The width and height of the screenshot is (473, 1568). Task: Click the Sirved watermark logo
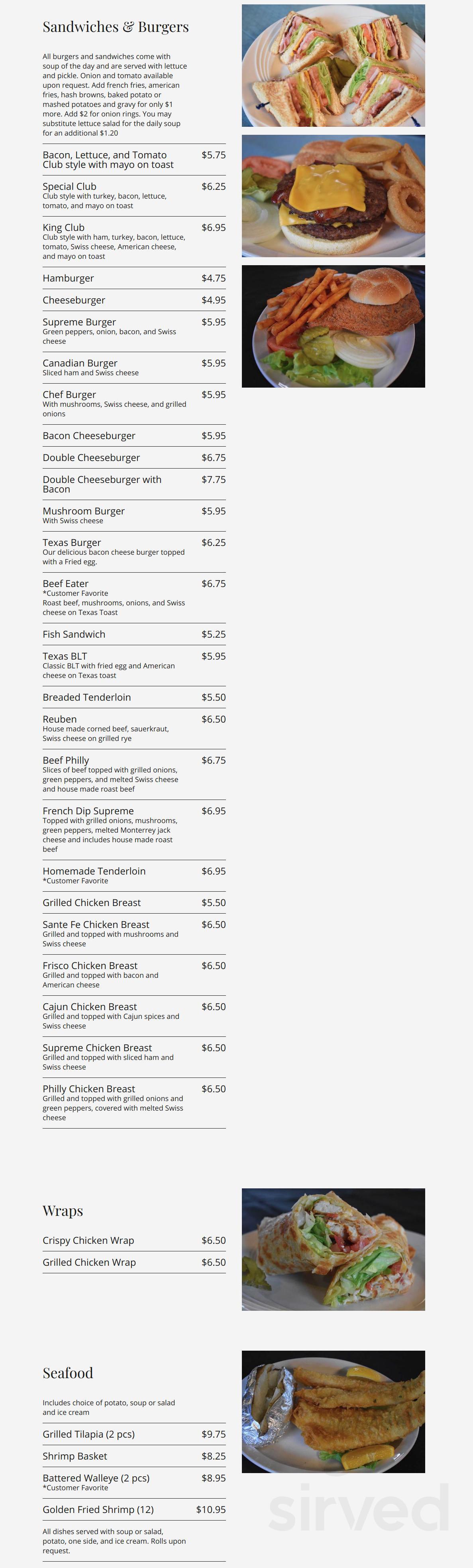coord(359,1508)
